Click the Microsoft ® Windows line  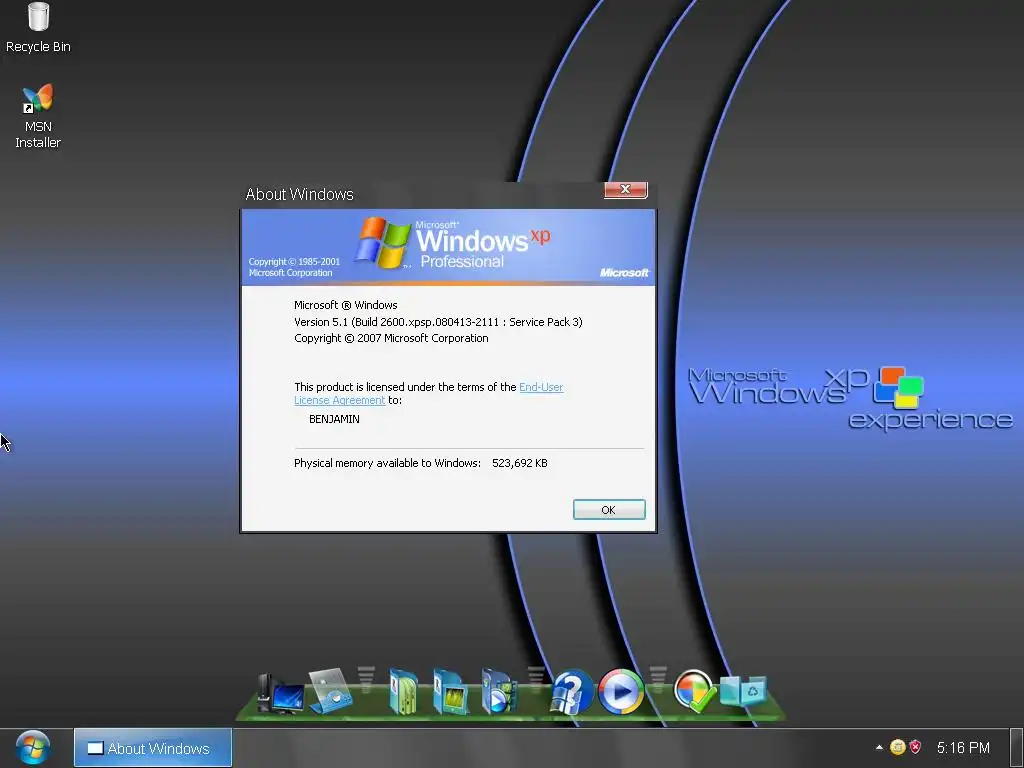tap(345, 305)
